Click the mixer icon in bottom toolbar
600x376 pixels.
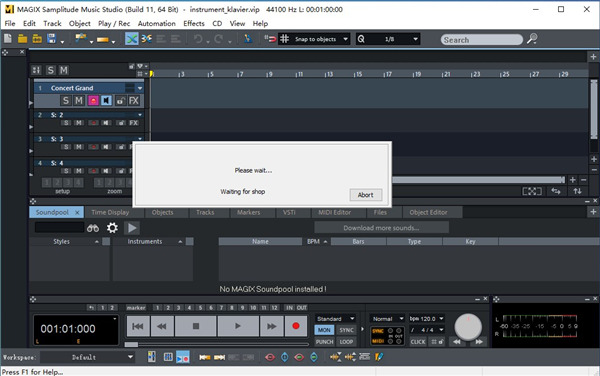click(x=168, y=357)
